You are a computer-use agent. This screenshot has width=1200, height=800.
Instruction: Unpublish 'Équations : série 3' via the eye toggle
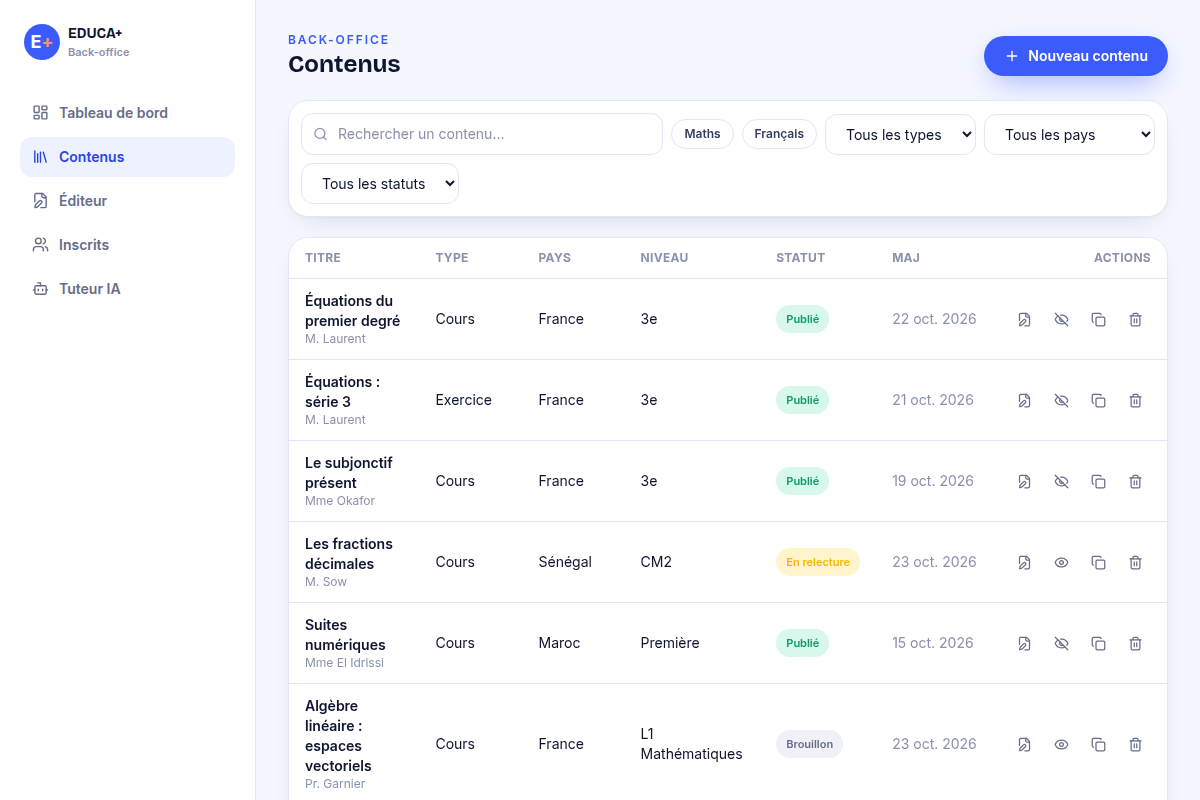pos(1062,400)
